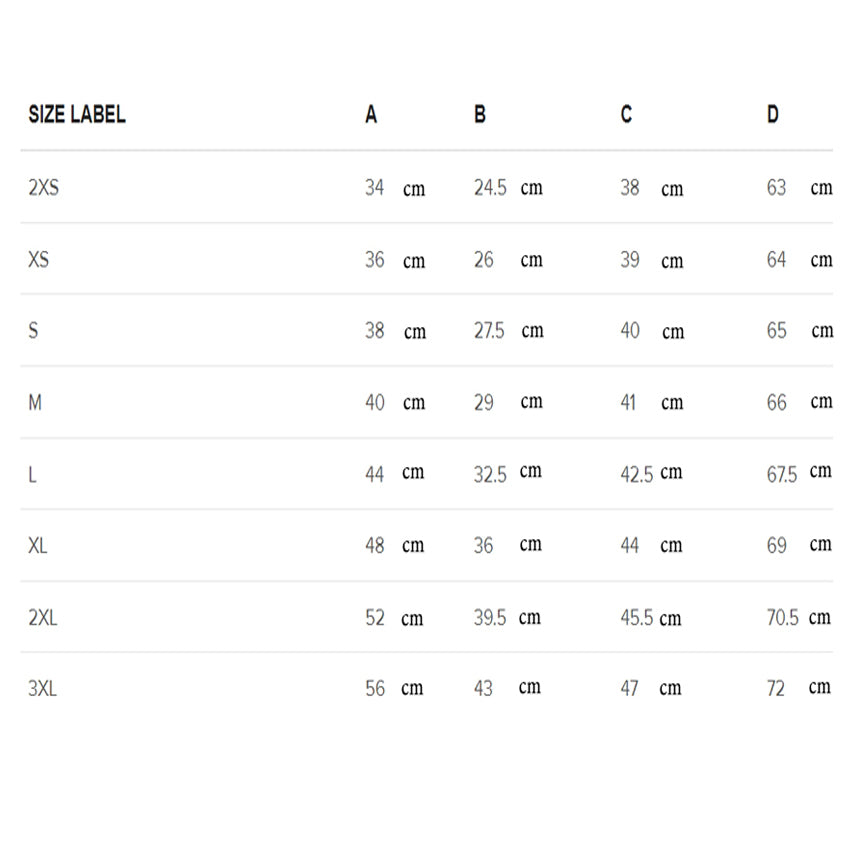Select column header B

pyautogui.click(x=480, y=114)
